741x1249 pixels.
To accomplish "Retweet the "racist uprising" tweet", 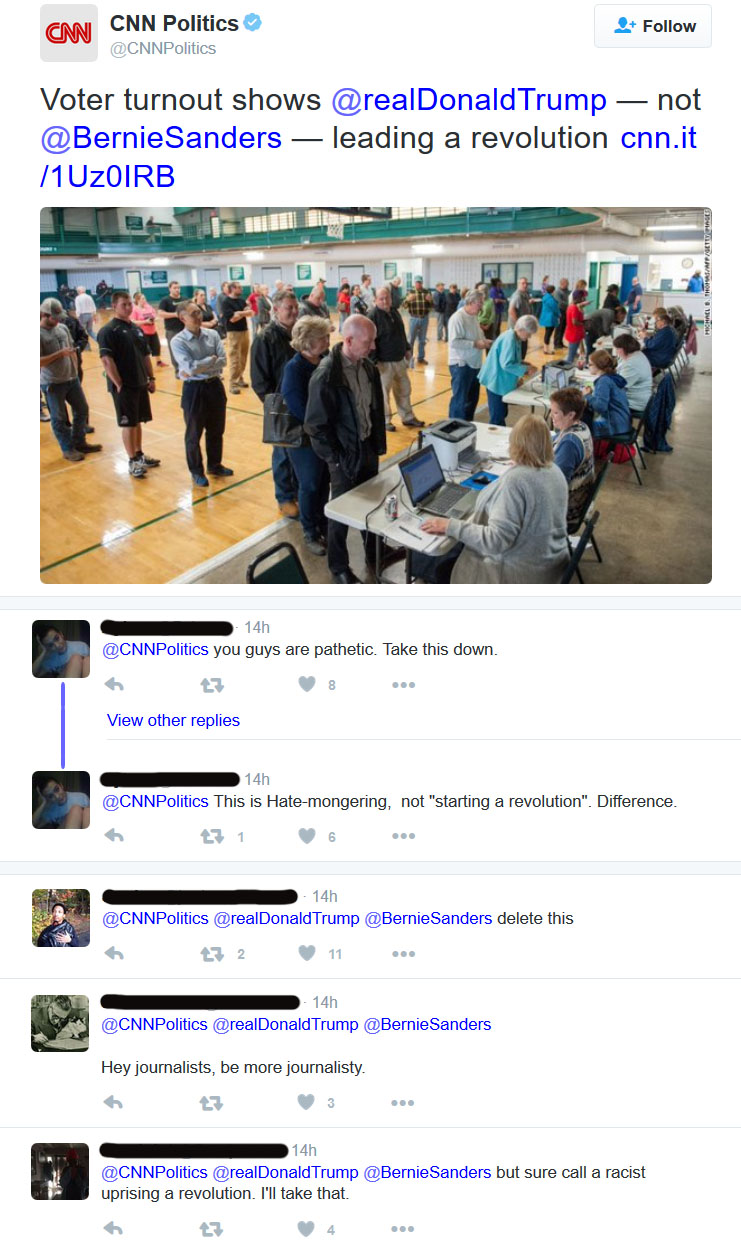I will (212, 1229).
